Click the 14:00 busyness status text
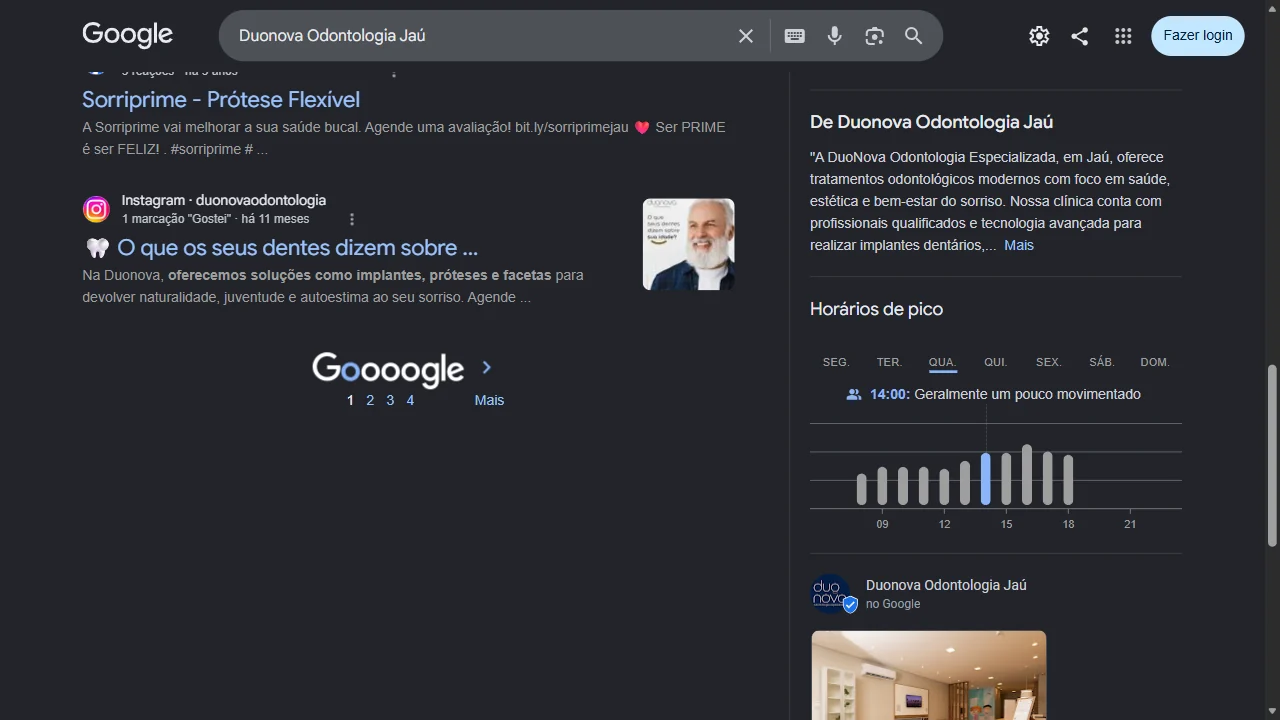Screen dimensions: 1280x720 click(1005, 394)
